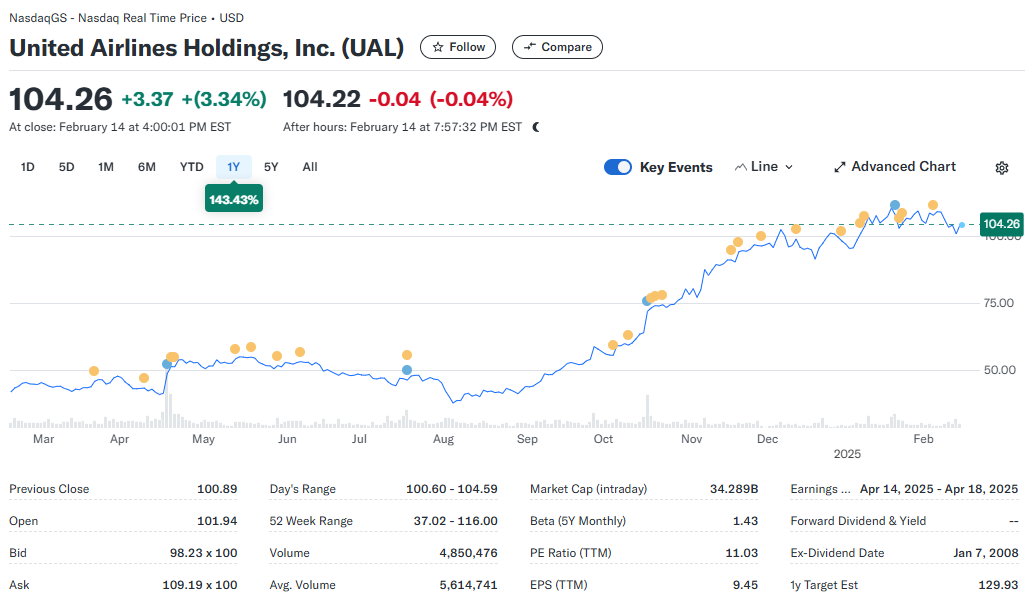The image size is (1035, 603).
Task: Click the blue event marker in late July
Action: tap(407, 370)
